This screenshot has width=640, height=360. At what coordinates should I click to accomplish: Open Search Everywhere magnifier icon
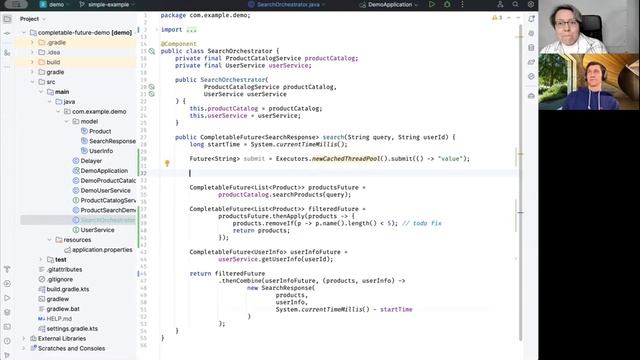[516, 4]
